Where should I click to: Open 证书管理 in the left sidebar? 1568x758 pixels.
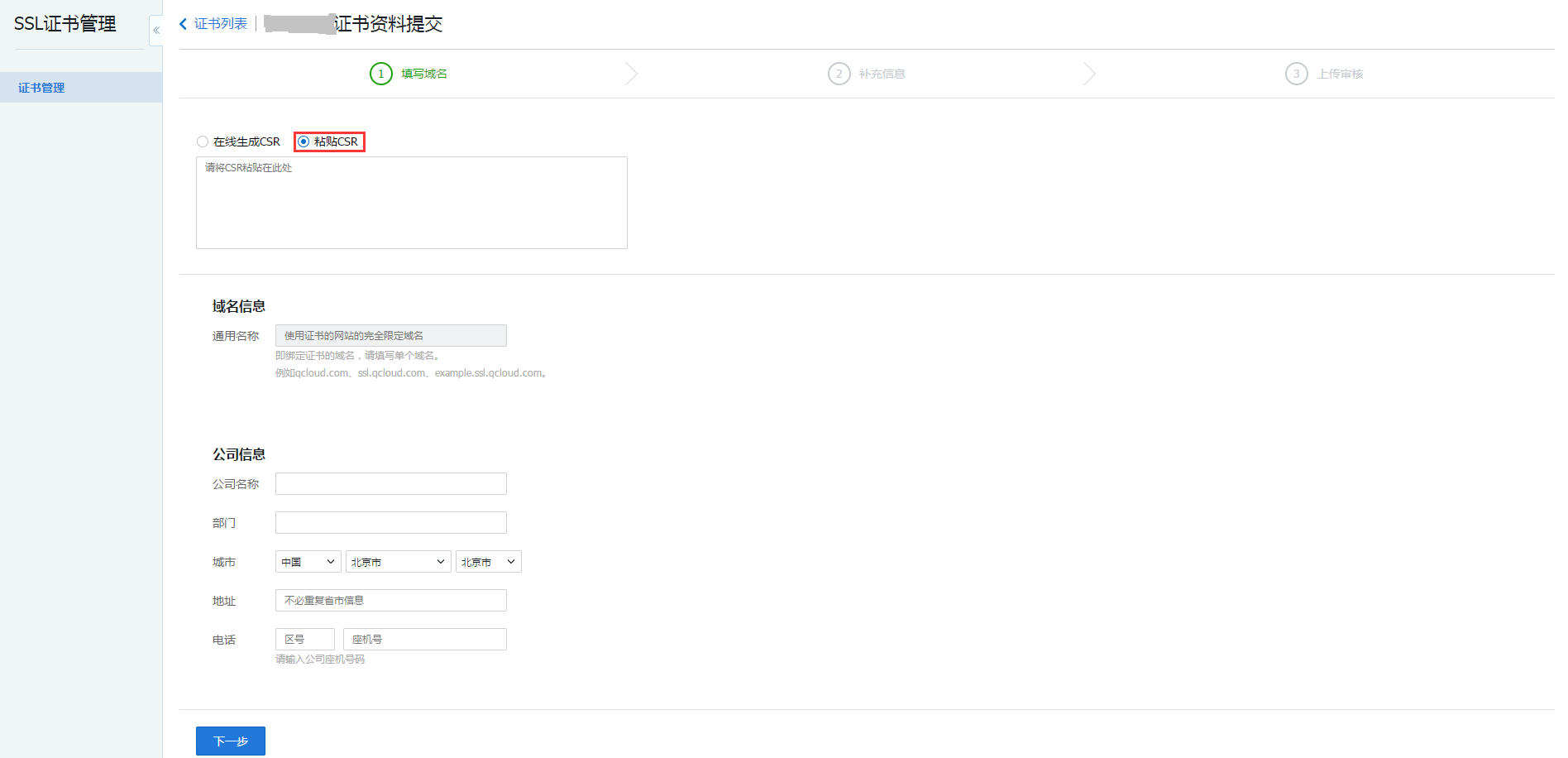[41, 88]
